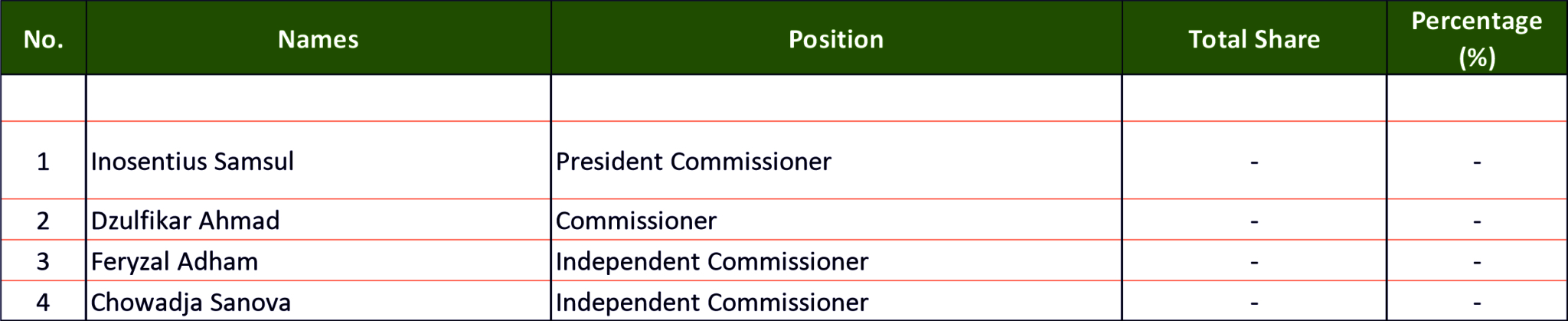This screenshot has width=1568, height=321.
Task: Click the "Commissioner" cell in row 2
Action: [636, 221]
